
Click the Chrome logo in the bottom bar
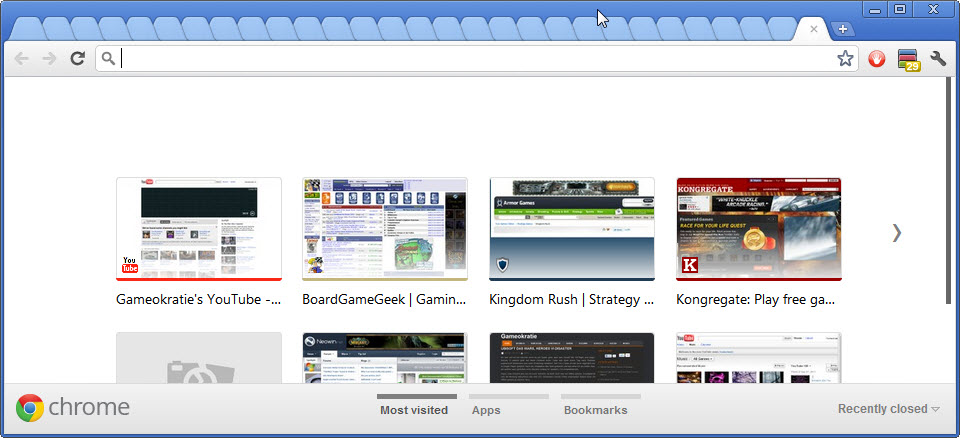[x=30, y=408]
